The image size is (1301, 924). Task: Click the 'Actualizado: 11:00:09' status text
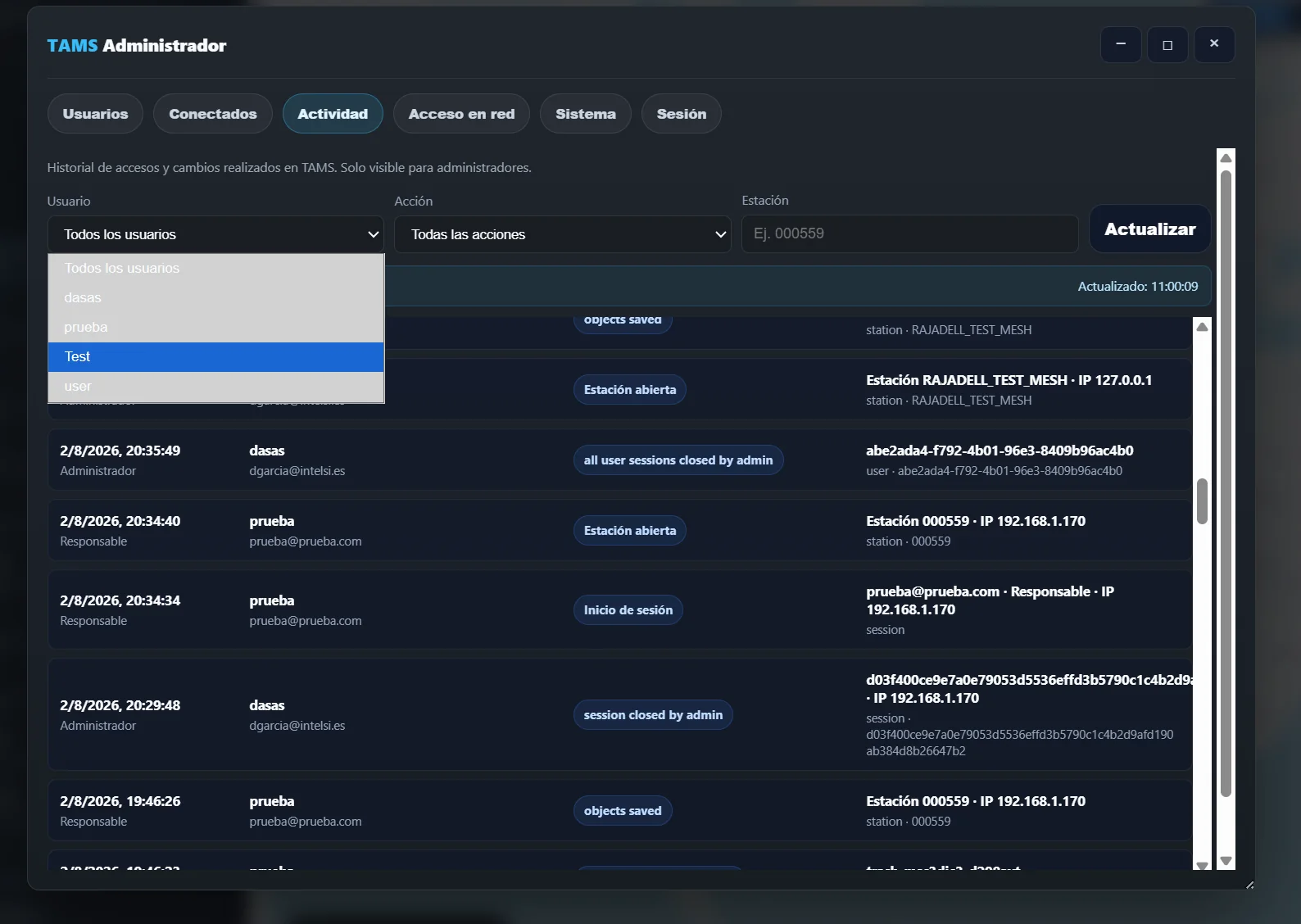(1138, 287)
